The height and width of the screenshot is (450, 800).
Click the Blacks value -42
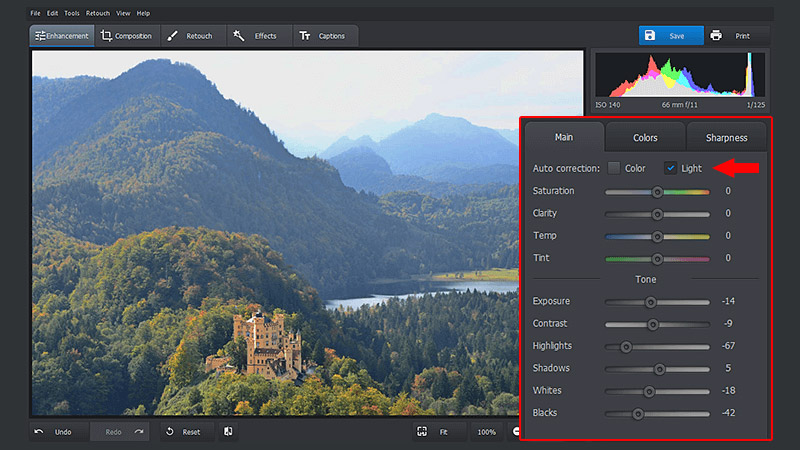[x=728, y=413]
